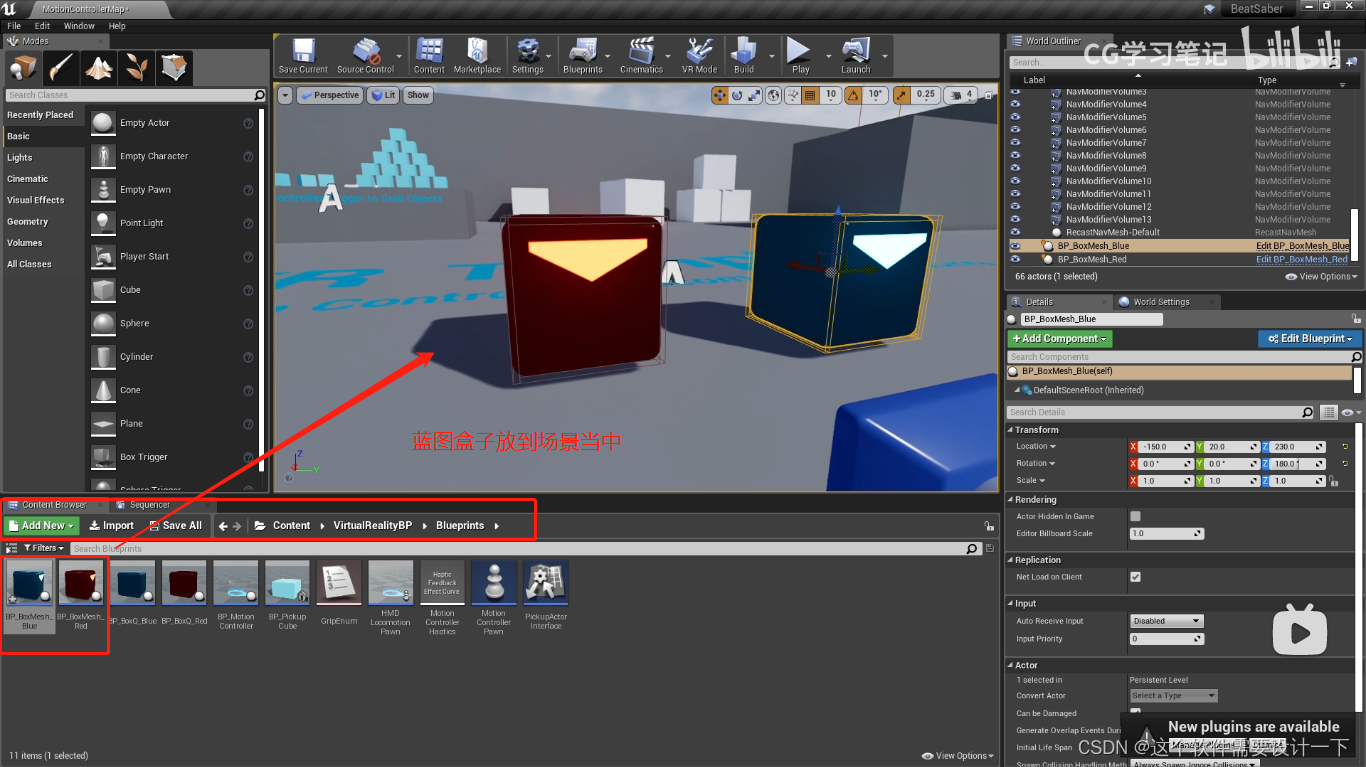Open the Perspective viewport mode dropdown
Image resolution: width=1366 pixels, height=767 pixels.
[x=330, y=95]
